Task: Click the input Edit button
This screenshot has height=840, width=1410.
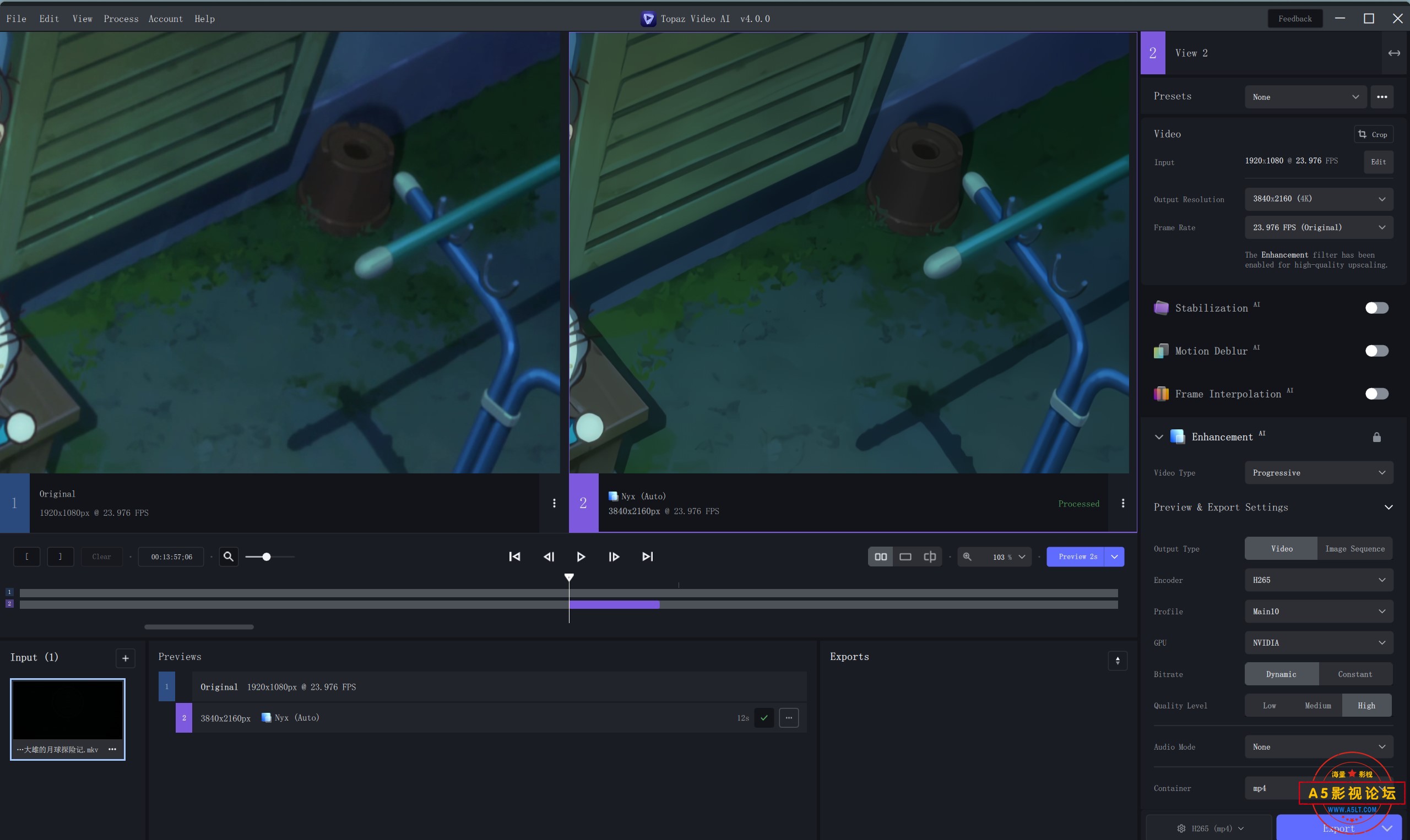Action: (x=1378, y=162)
